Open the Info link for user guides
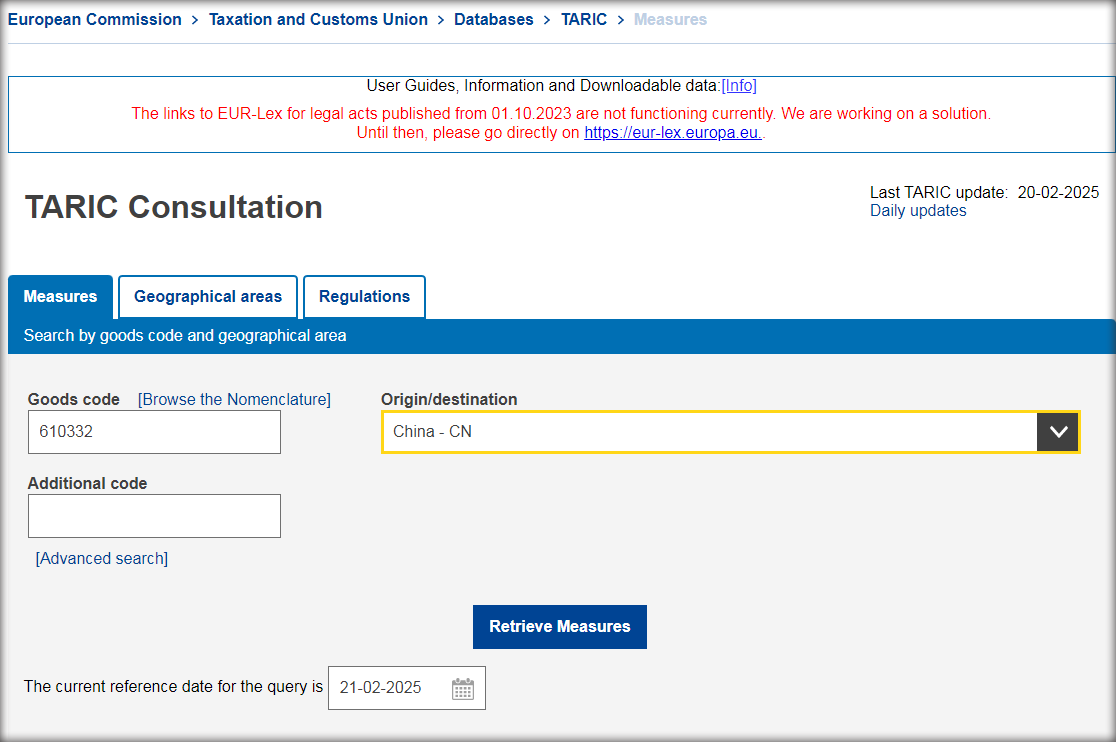The image size is (1116, 742). 739,85
